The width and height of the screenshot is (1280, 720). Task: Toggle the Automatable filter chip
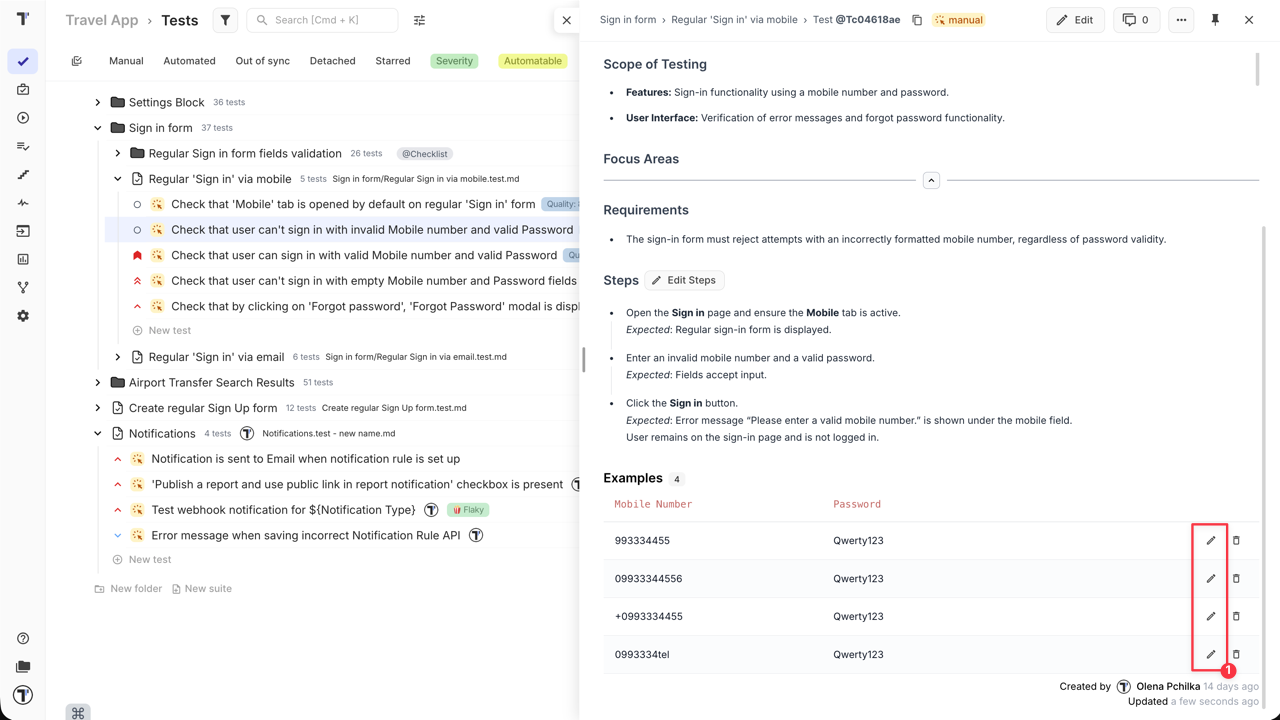point(532,61)
